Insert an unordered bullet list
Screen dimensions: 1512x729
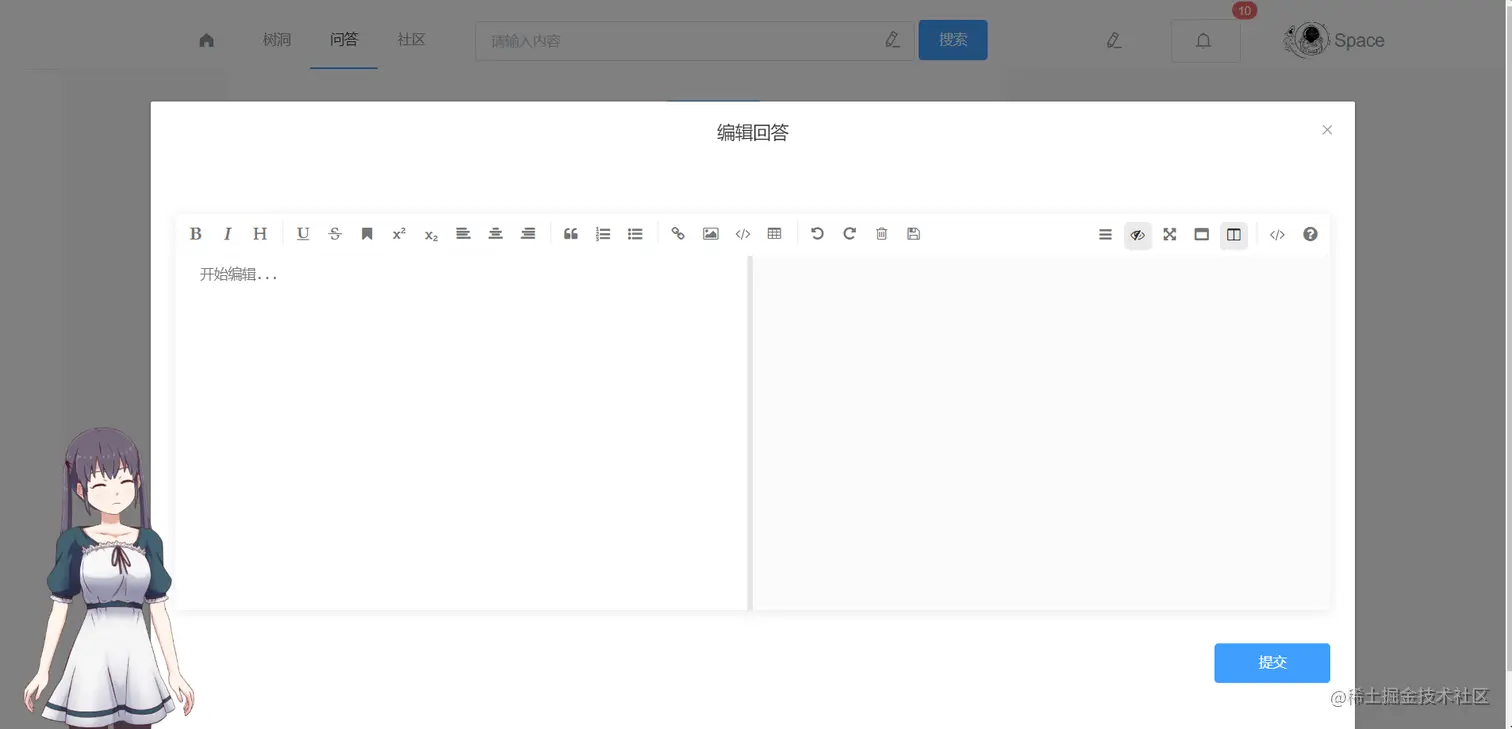[635, 234]
